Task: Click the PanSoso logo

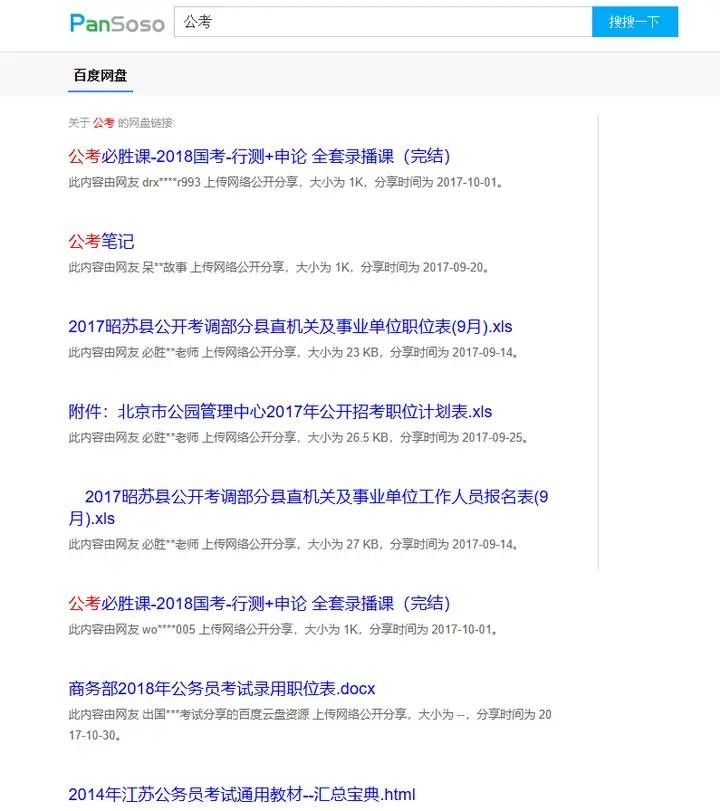Action: point(117,22)
